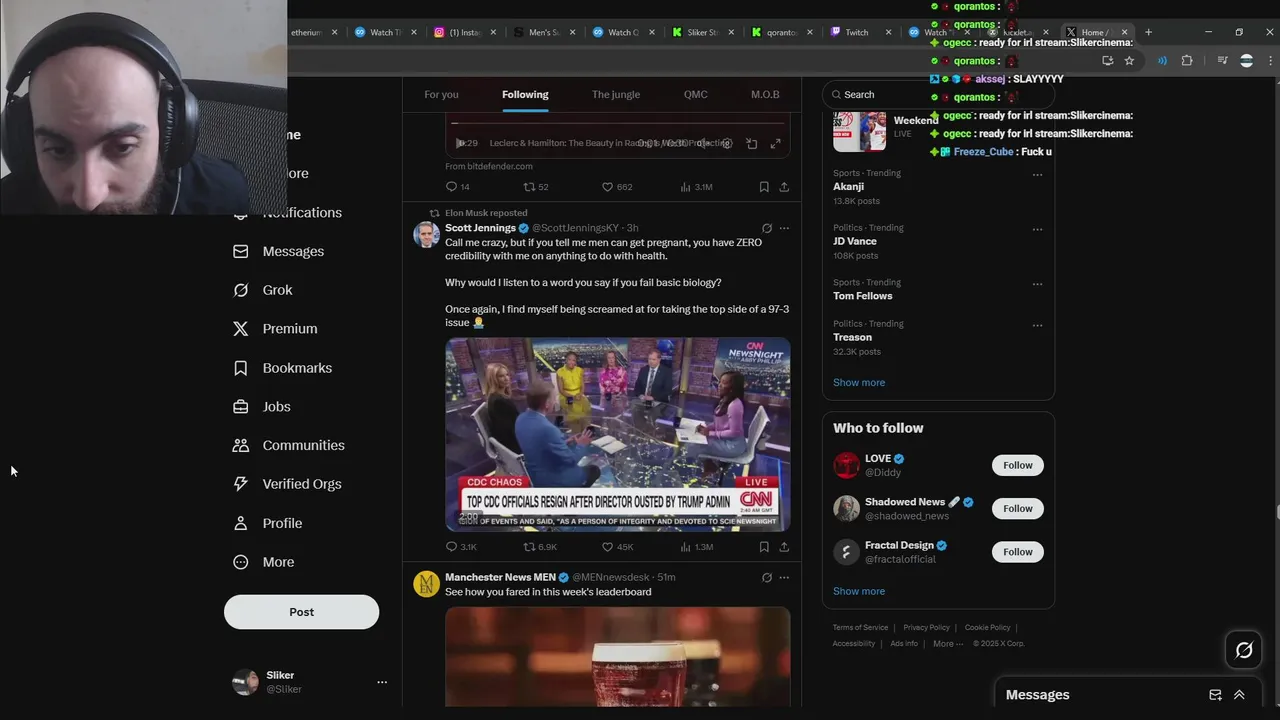Open the Privacy Policy link
Image resolution: width=1280 pixels, height=720 pixels.
(x=926, y=628)
